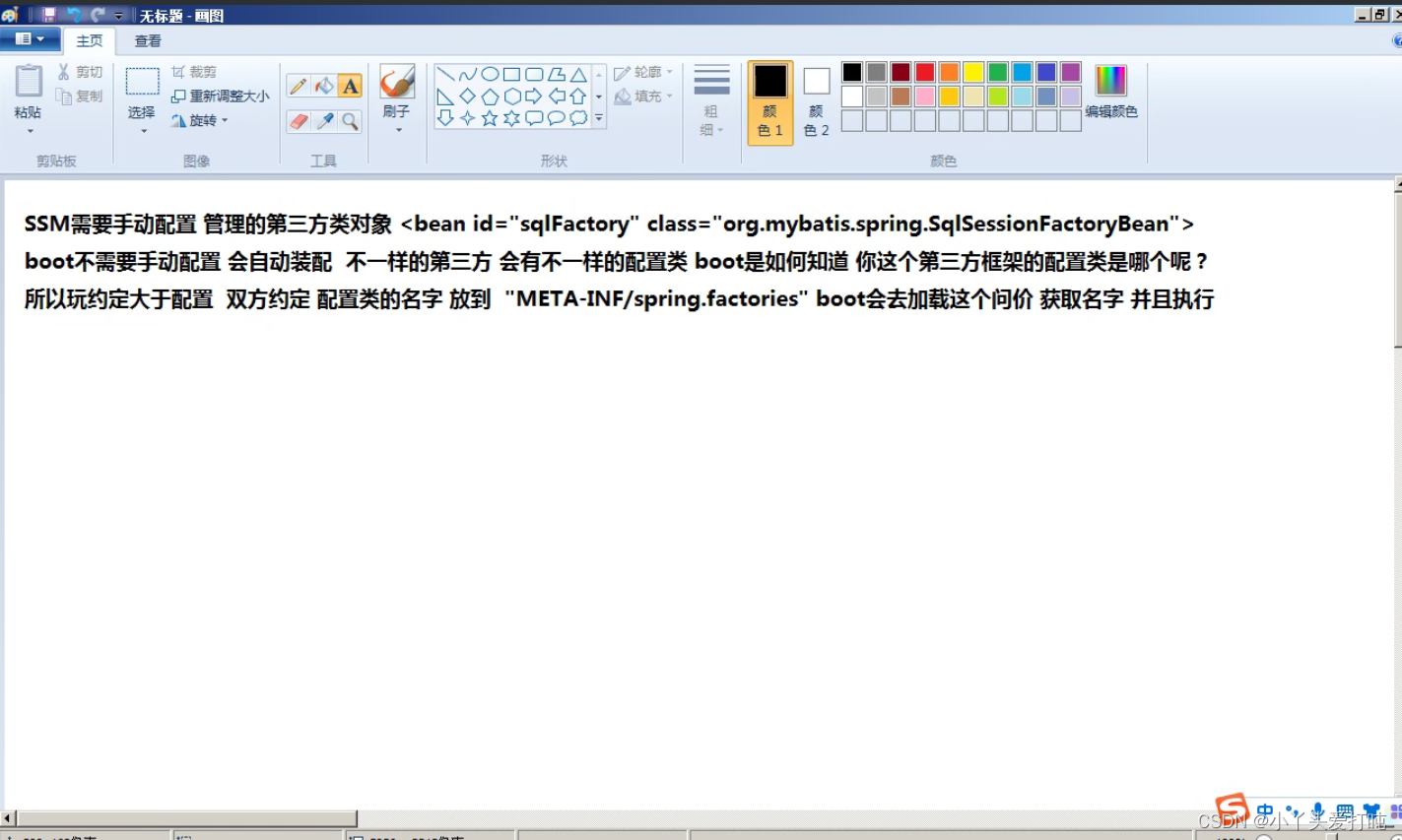Screen dimensions: 1402x840
Task: Click the Paste (粘贴) clipboard icon
Action: click(29, 82)
